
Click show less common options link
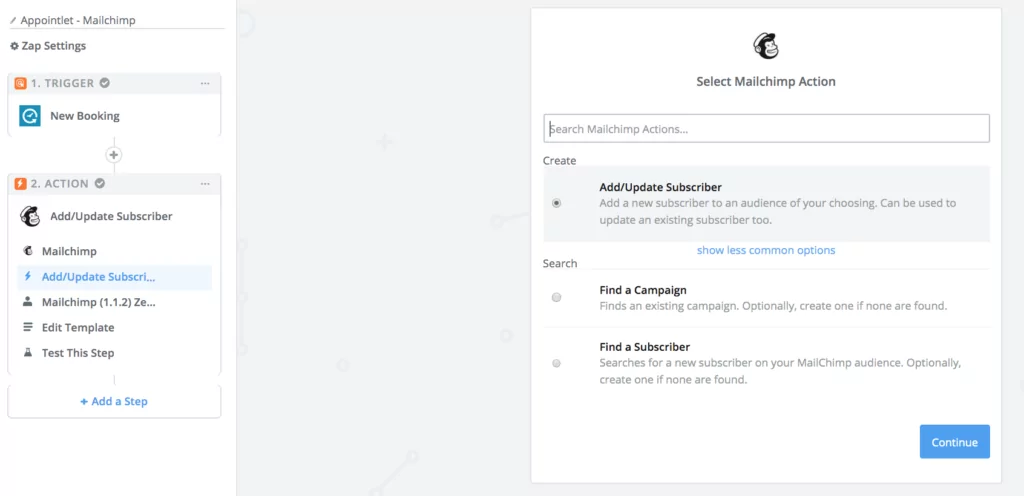[x=765, y=250]
